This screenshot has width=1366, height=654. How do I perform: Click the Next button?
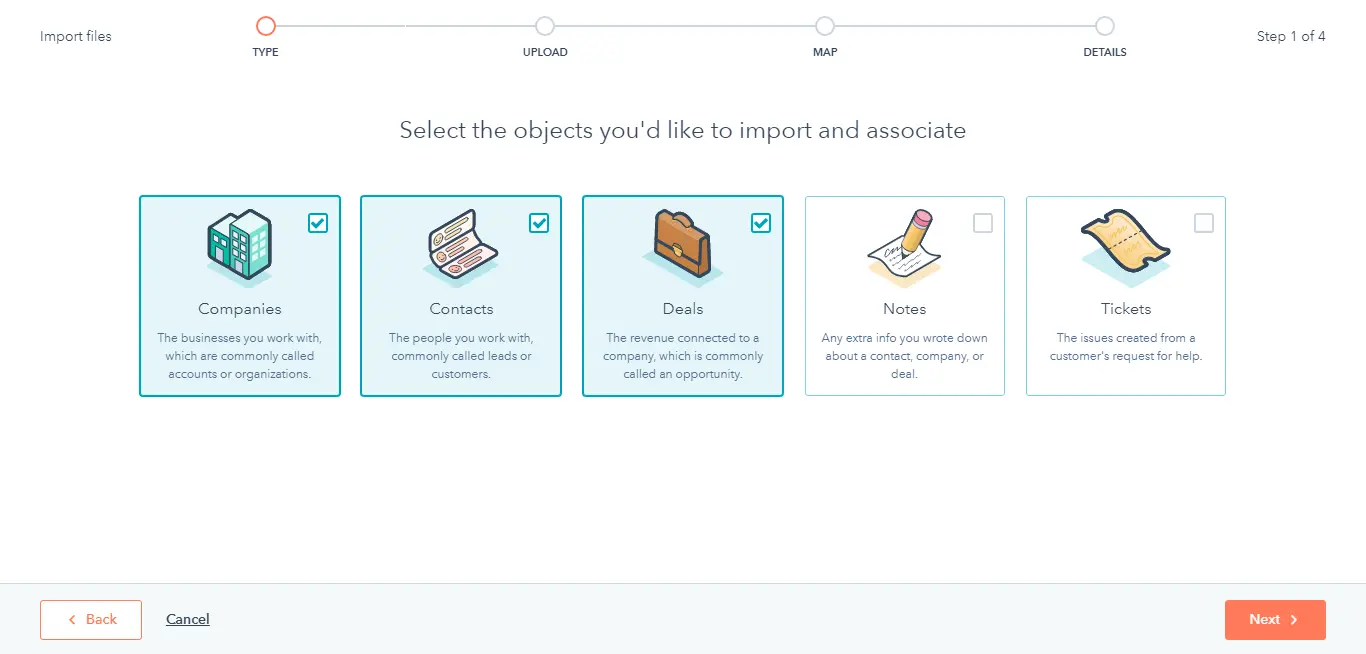coord(1275,619)
